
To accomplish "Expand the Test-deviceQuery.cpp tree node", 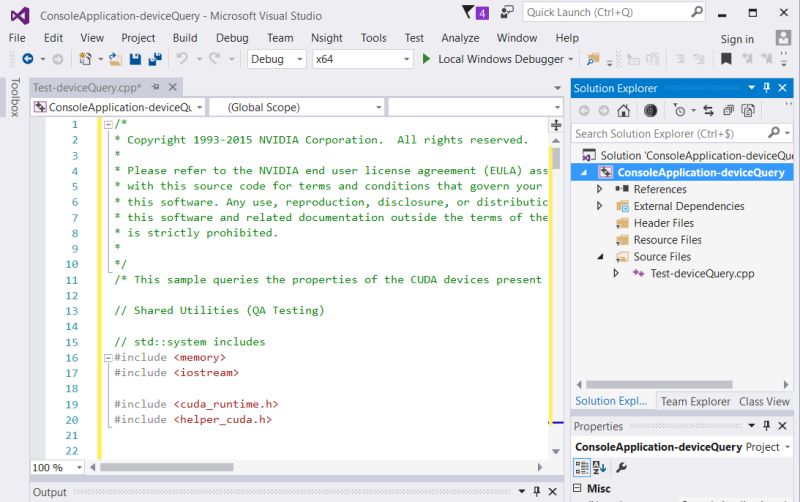I will 616,273.
